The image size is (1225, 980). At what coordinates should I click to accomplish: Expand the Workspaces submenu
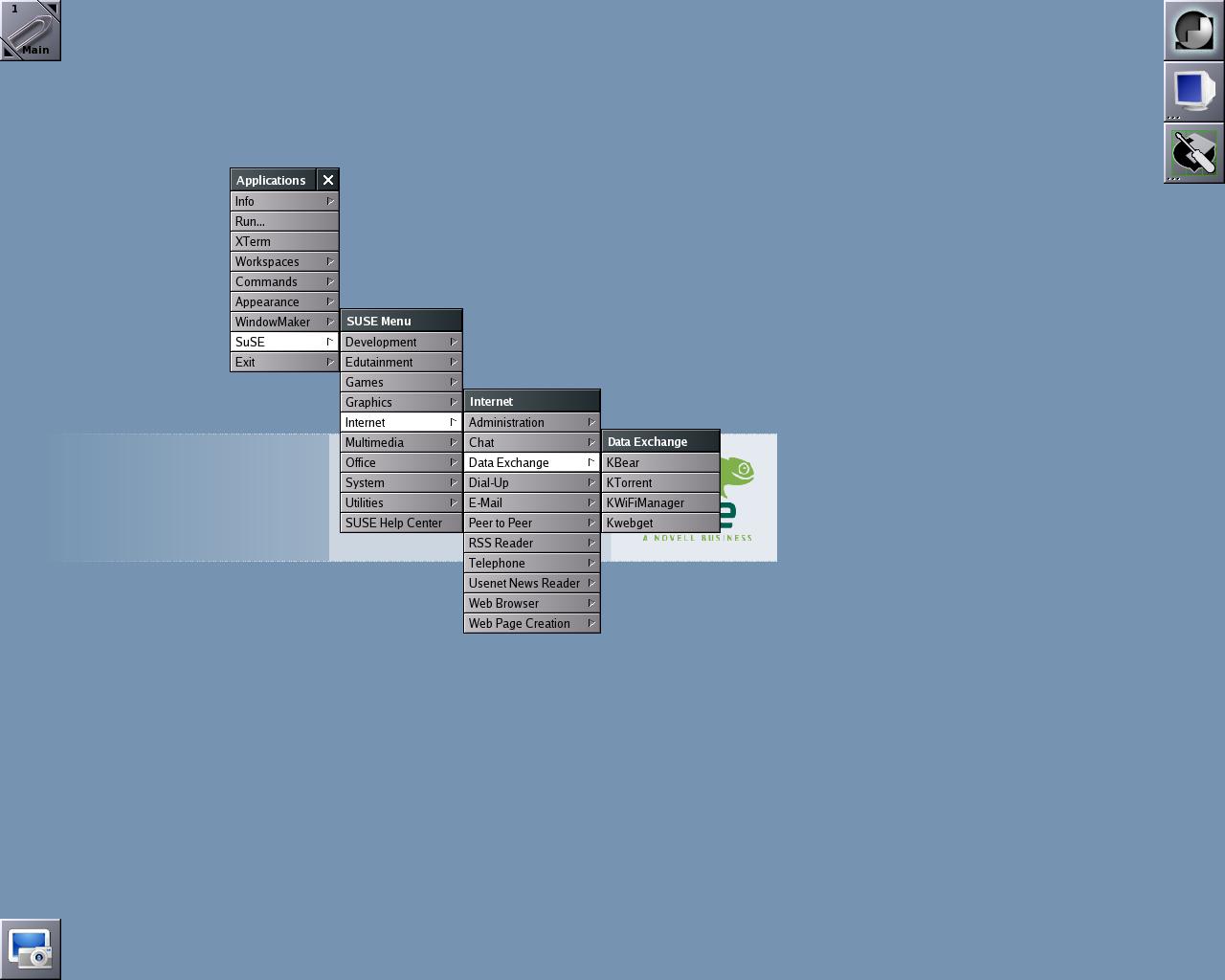(x=284, y=261)
